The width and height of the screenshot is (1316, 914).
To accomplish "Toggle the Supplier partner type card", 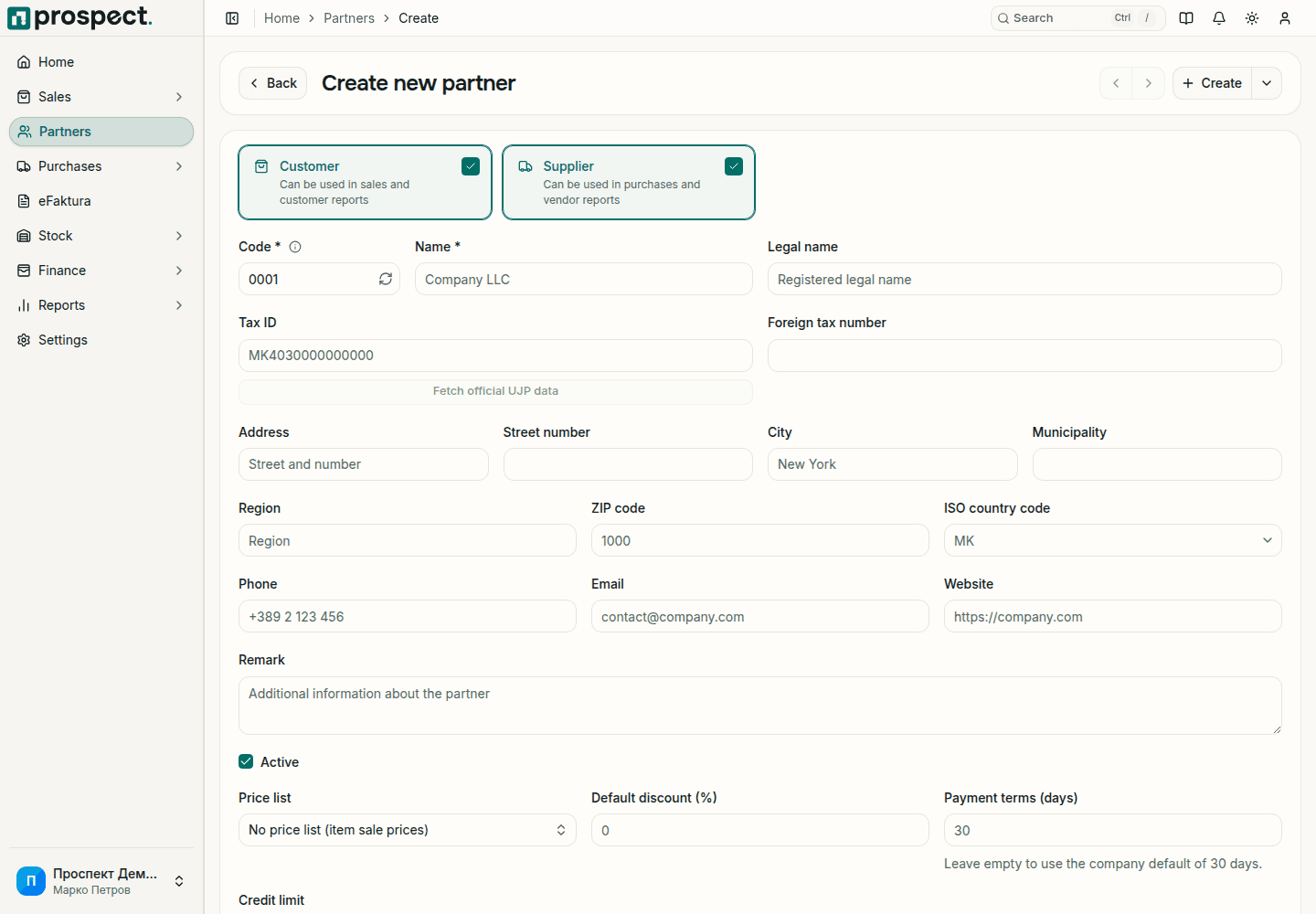I will click(629, 183).
